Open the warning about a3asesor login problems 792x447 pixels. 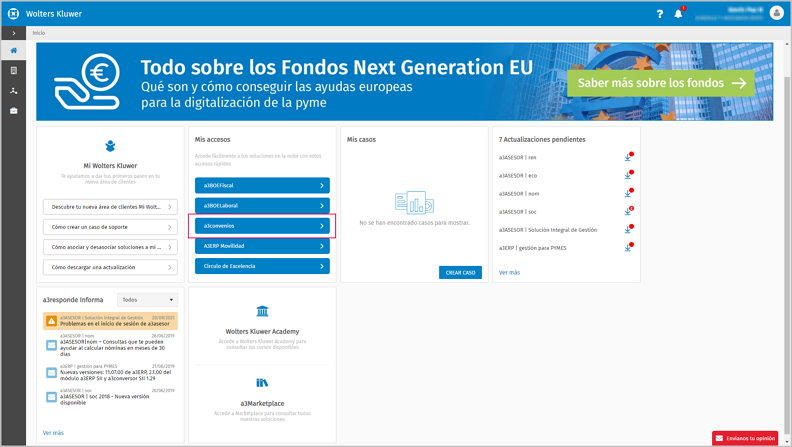(110, 321)
